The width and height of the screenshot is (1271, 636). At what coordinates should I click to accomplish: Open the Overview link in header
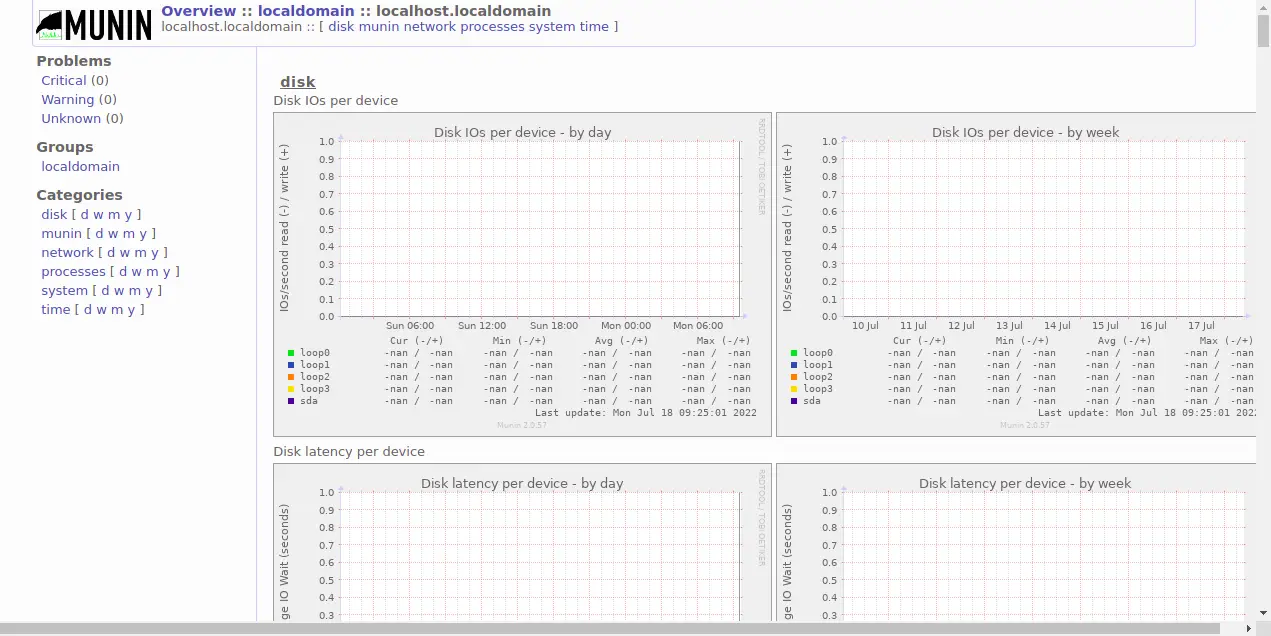199,11
